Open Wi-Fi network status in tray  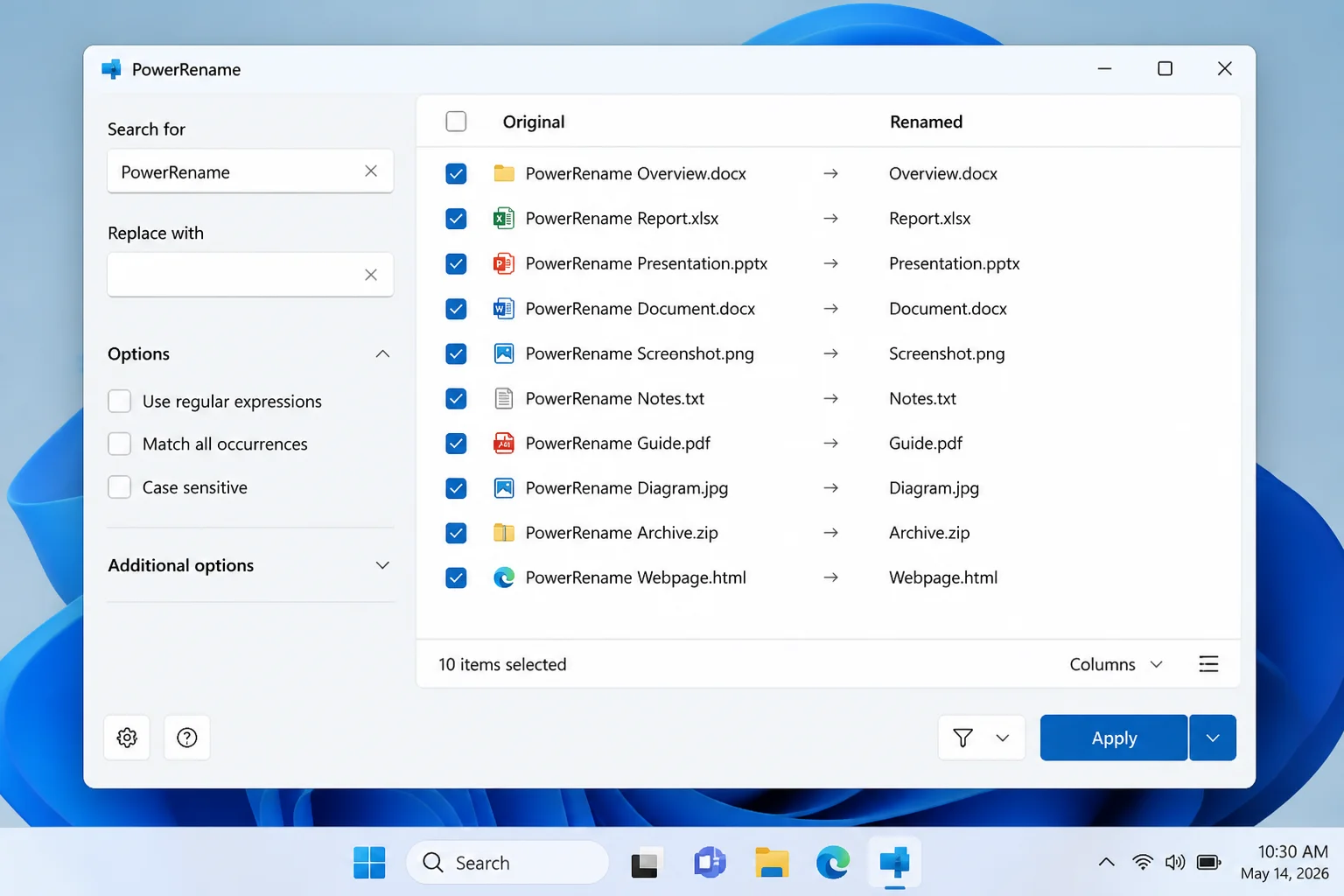[x=1142, y=862]
